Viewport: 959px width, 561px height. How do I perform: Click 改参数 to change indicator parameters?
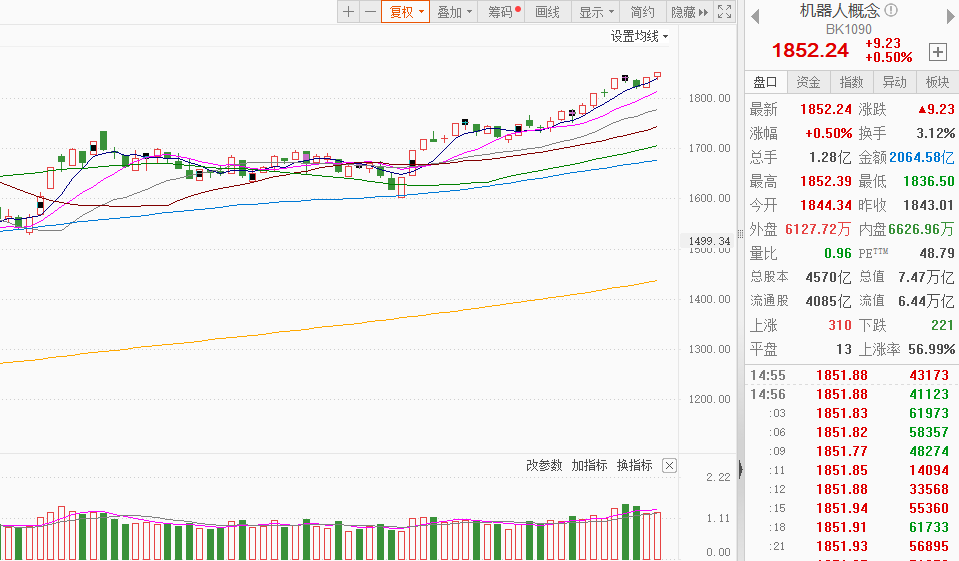click(545, 466)
